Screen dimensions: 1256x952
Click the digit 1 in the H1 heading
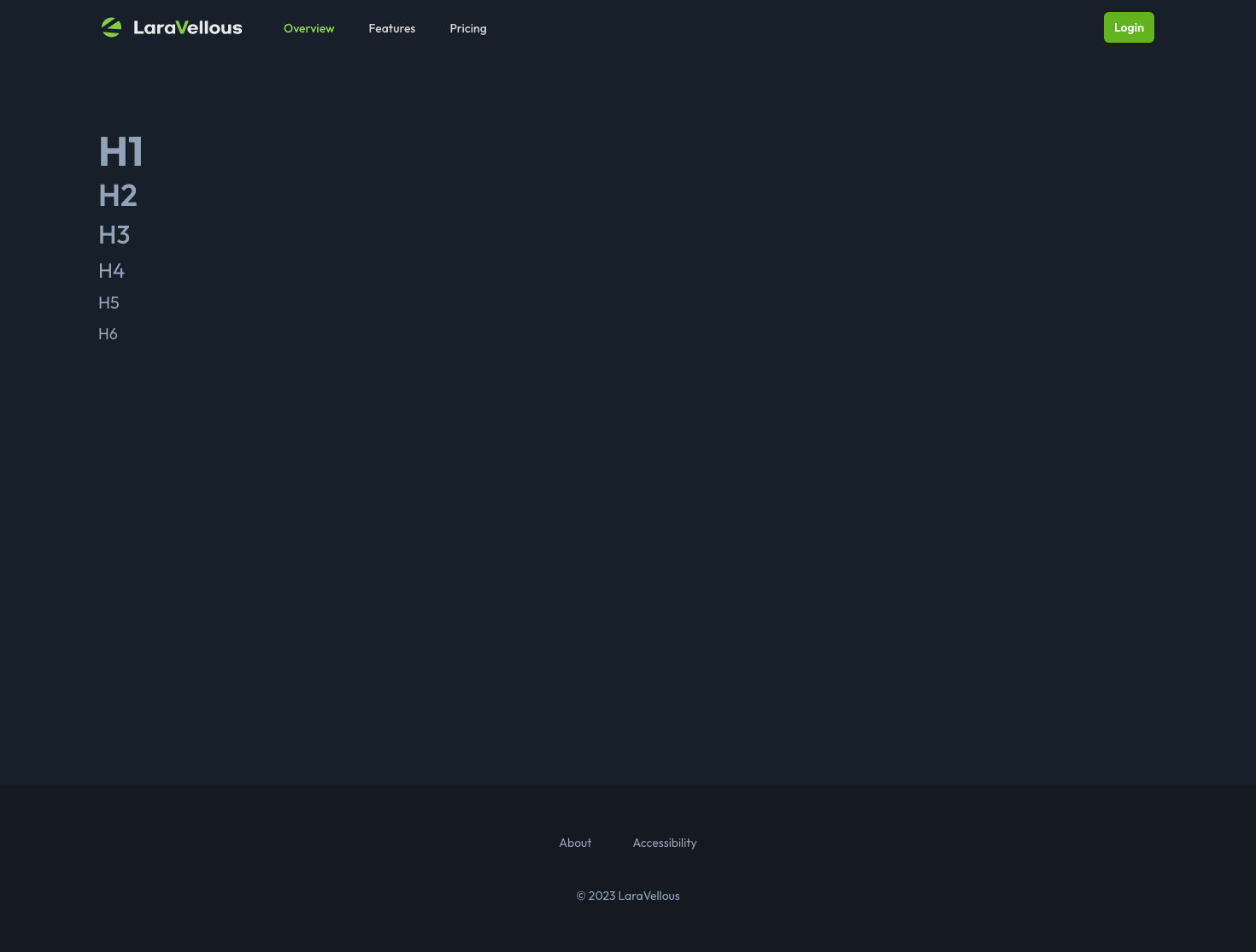134,152
